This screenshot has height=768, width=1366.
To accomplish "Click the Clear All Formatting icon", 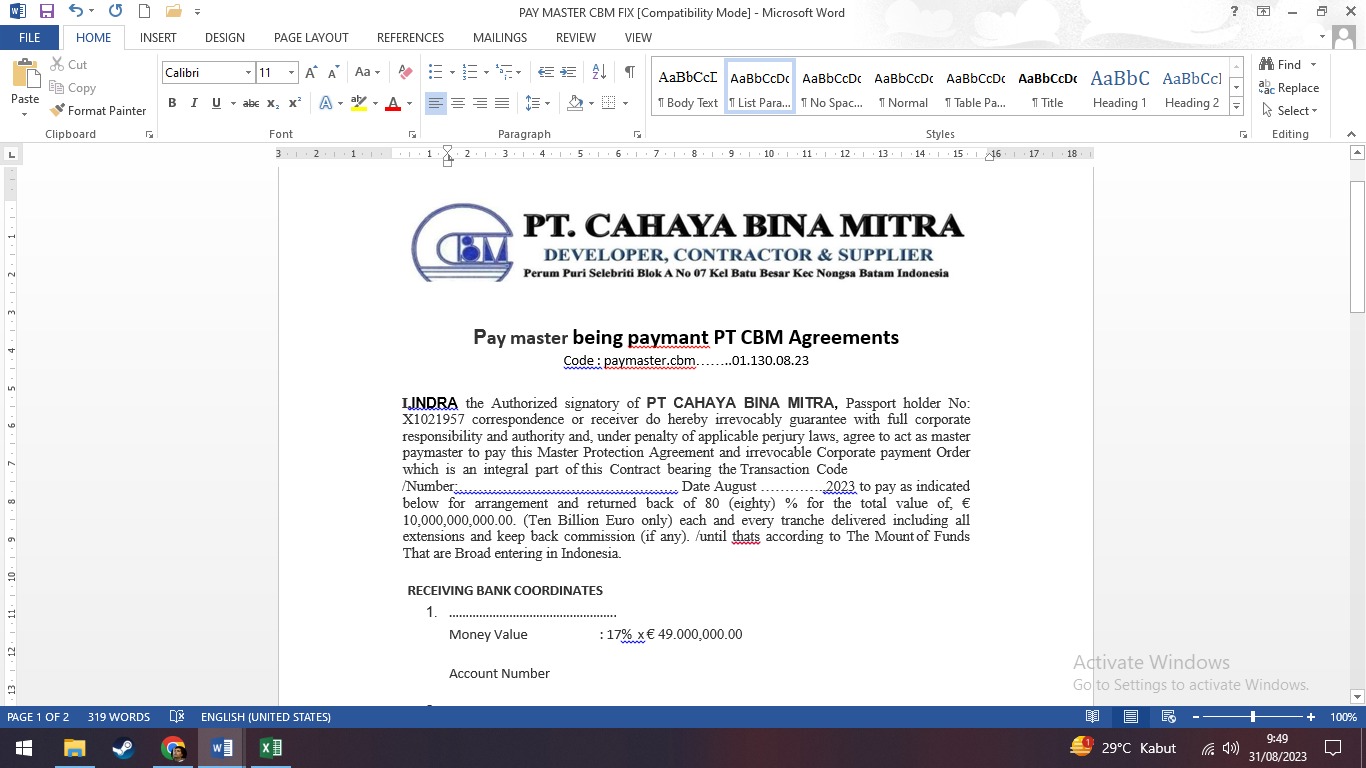I will point(405,72).
